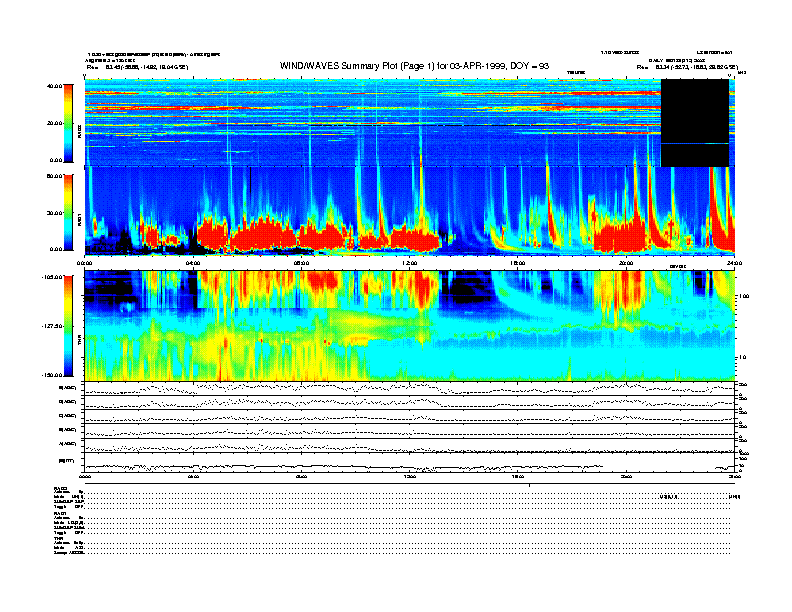Click the top line-plot panel's left axis label
792x612 pixels.
pyautogui.click(x=68, y=388)
